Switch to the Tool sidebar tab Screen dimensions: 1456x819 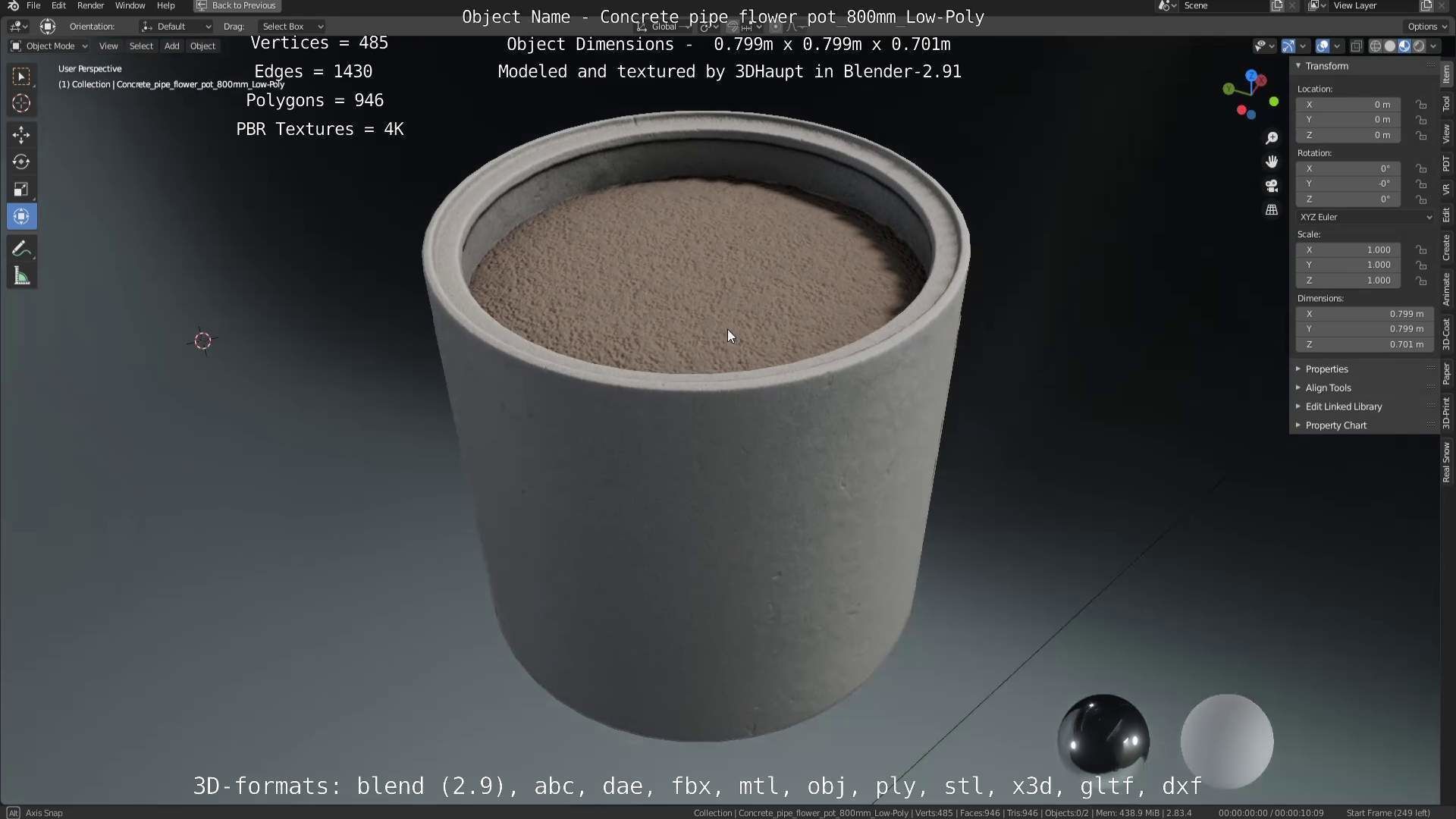tap(1447, 104)
